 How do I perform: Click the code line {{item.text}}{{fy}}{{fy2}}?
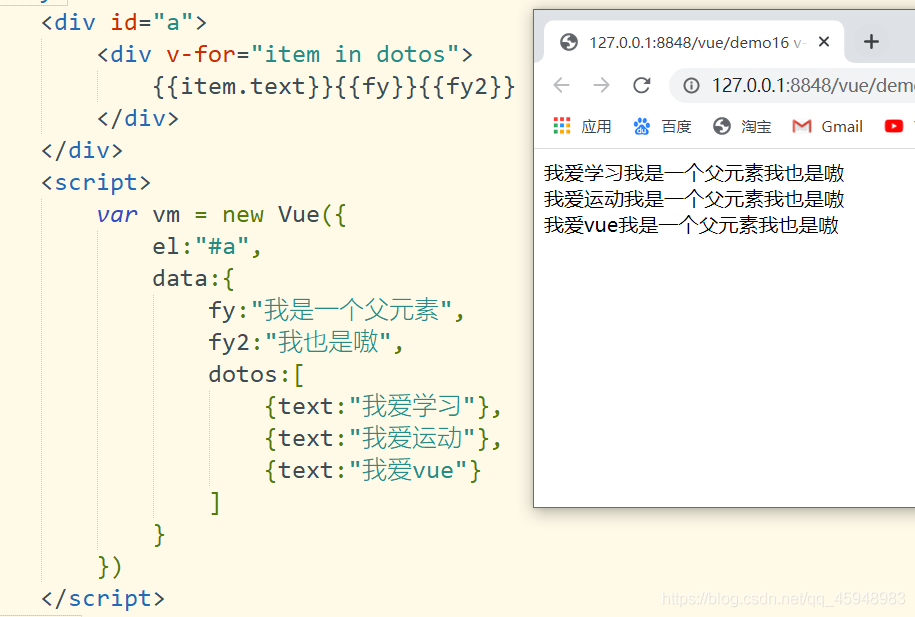coord(334,86)
